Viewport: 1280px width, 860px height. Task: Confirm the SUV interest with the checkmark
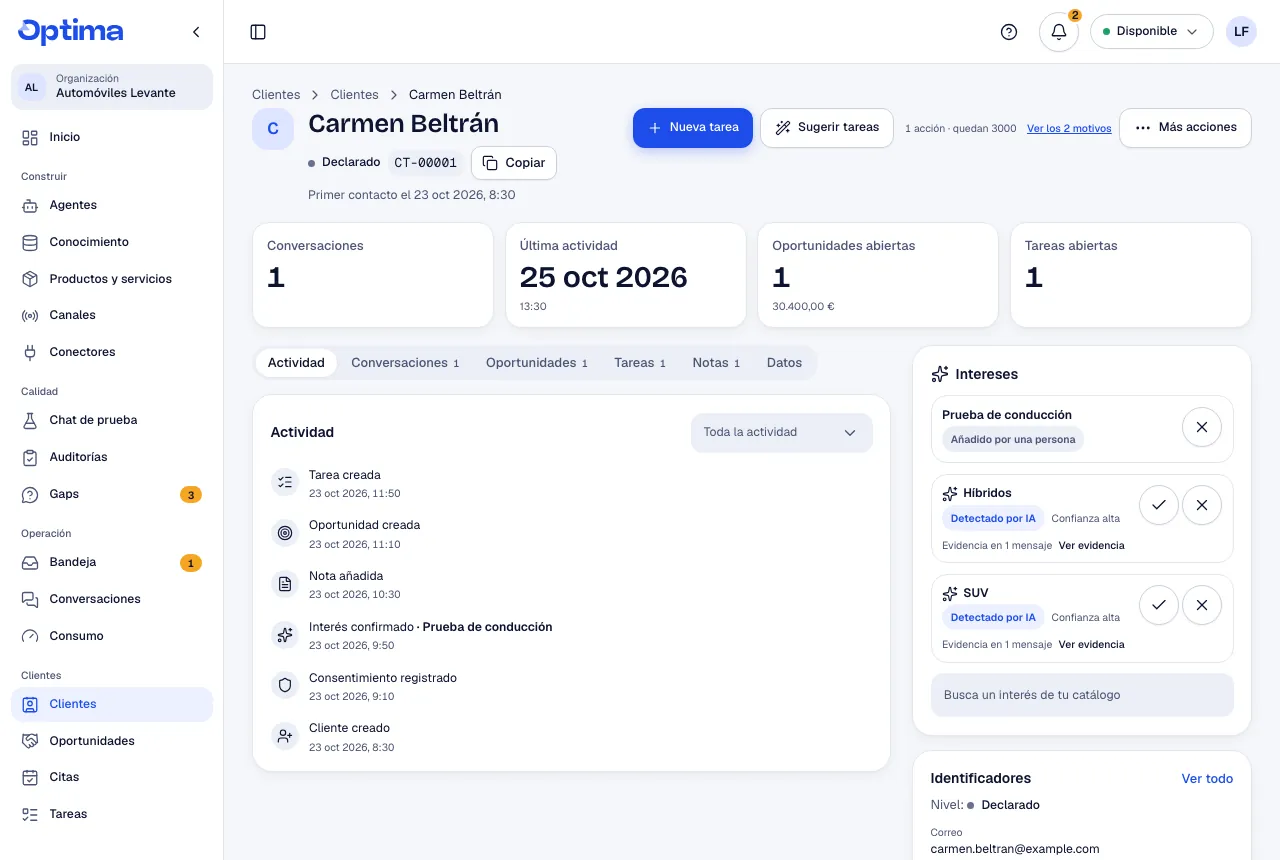pos(1159,605)
